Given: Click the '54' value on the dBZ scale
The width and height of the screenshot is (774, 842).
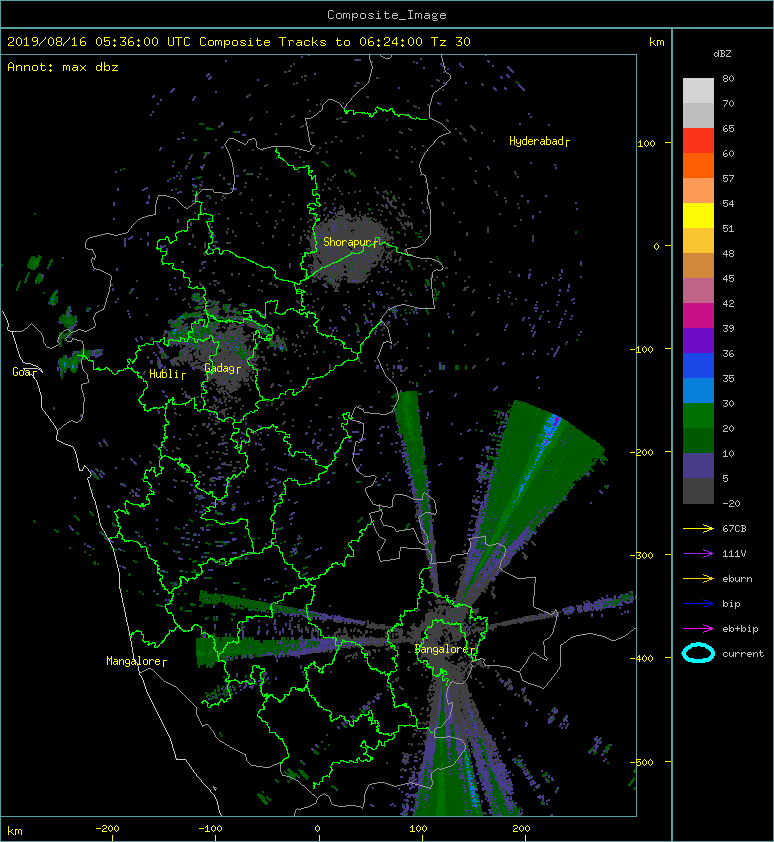Looking at the screenshot, I should tap(728, 204).
